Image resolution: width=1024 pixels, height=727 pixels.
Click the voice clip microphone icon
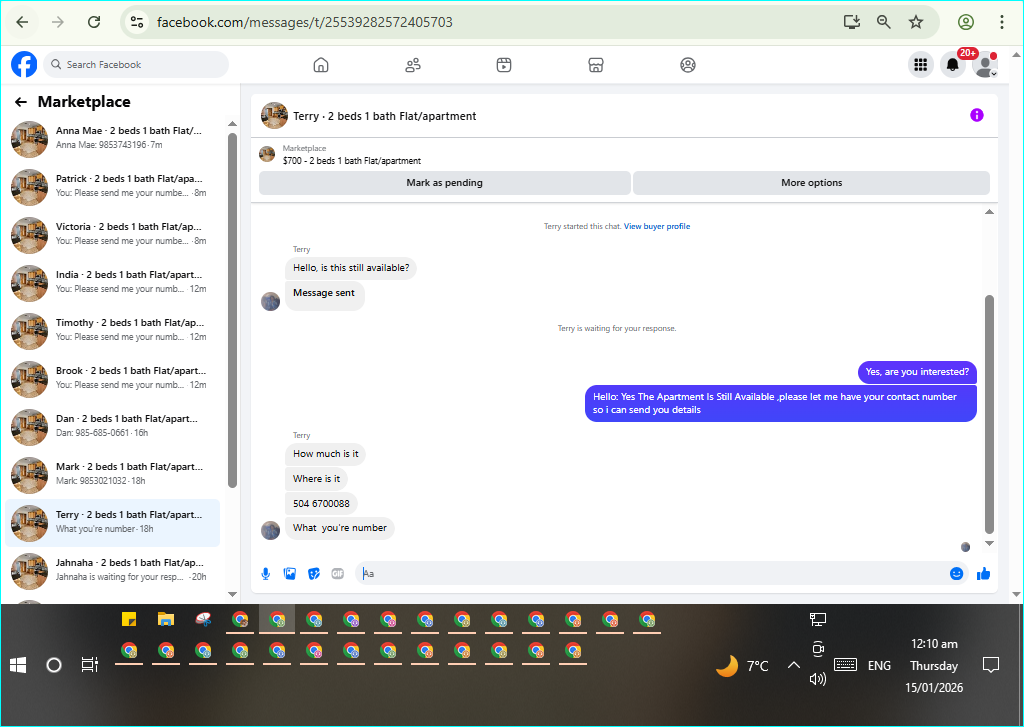(266, 574)
